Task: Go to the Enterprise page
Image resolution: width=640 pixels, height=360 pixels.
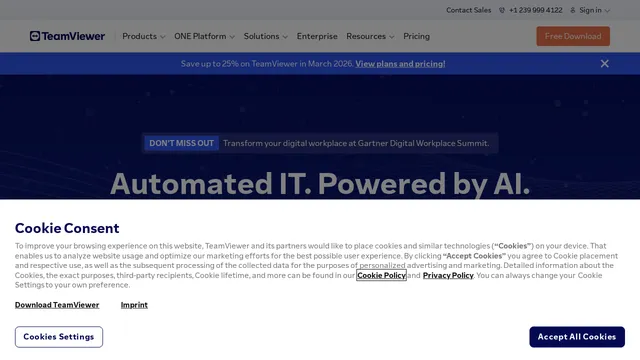Action: coord(317,36)
